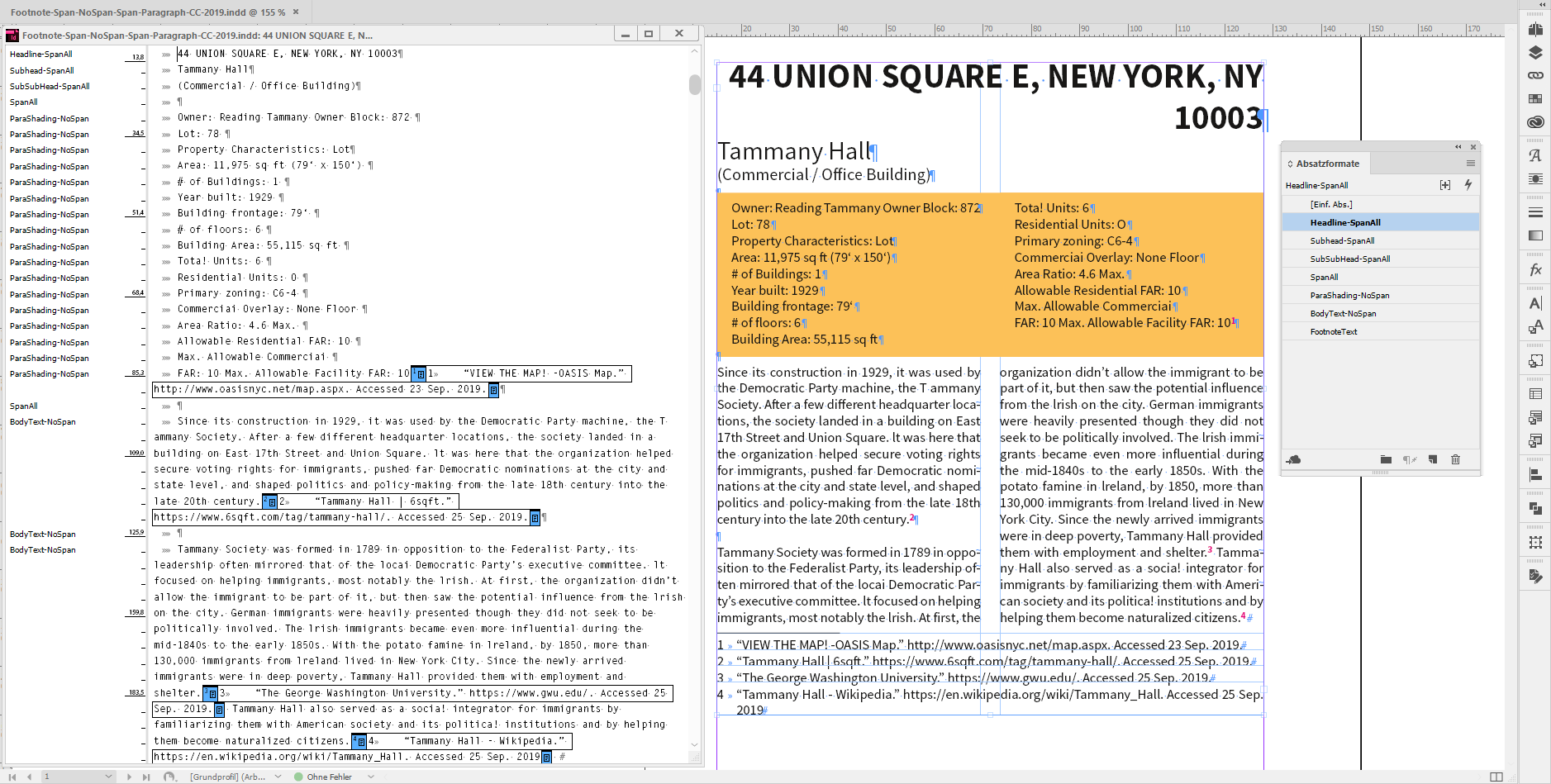Screen dimensions: 1551x784
Task: Open the Gradient panel icon
Action: point(1535,235)
